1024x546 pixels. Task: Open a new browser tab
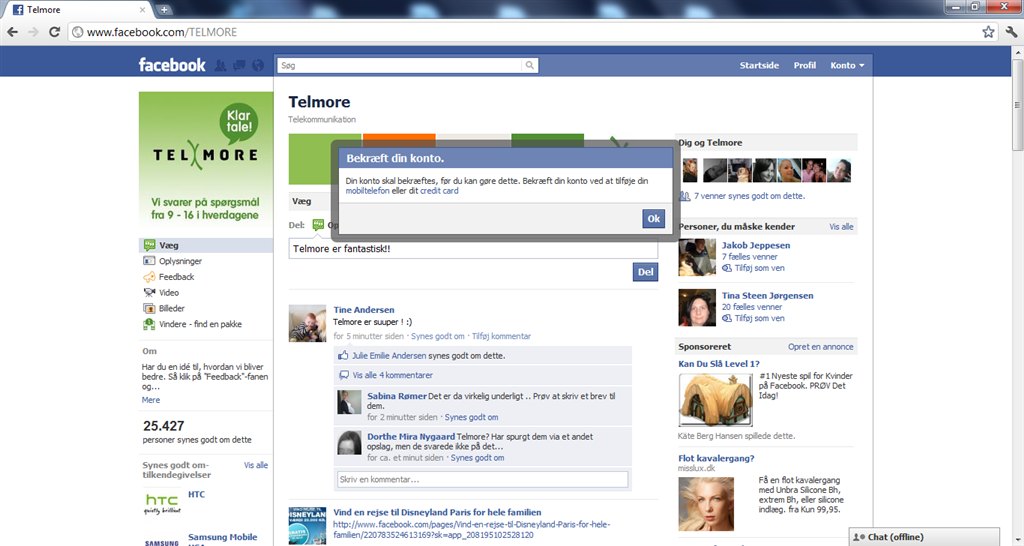pos(165,10)
